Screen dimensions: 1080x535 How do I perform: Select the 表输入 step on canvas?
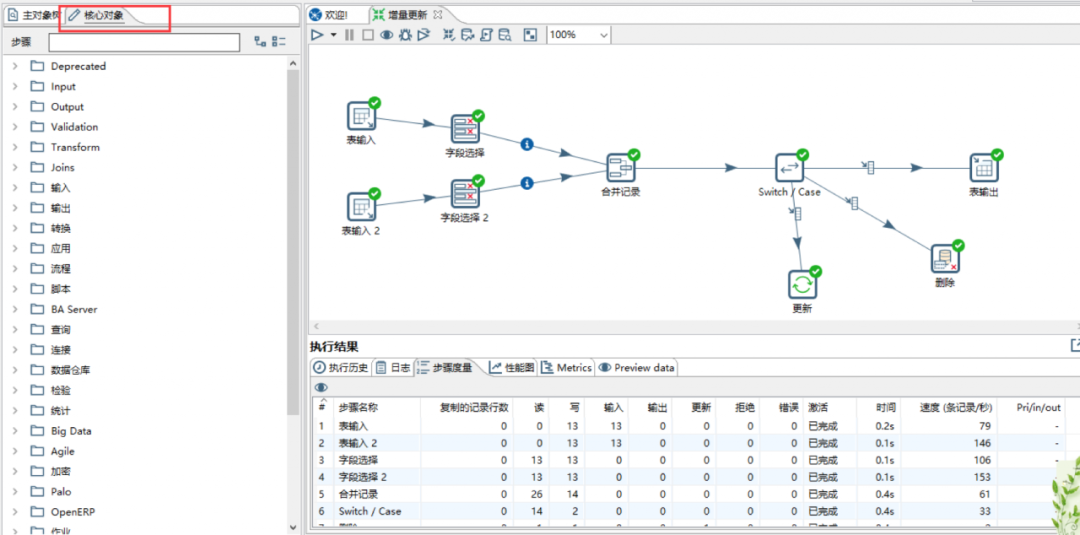pos(361,116)
